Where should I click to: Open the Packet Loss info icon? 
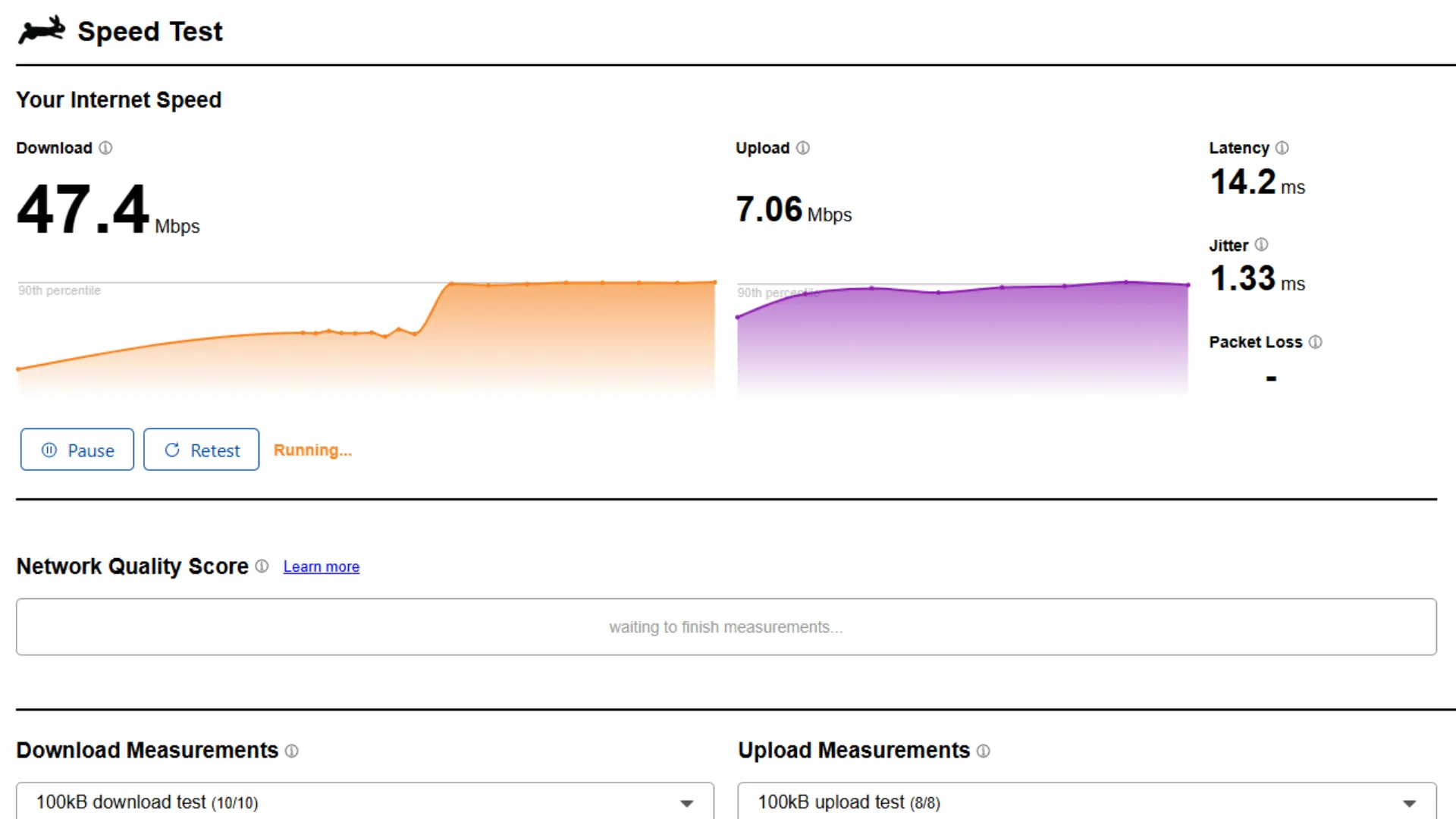pyautogui.click(x=1316, y=342)
